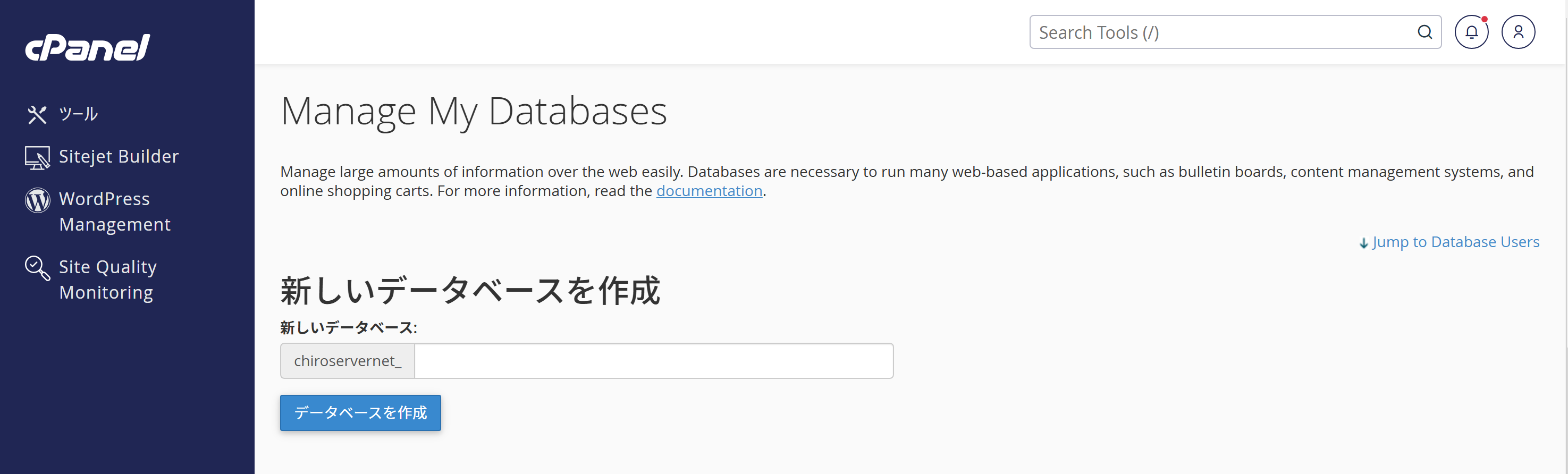
Task: Click the WordPress logo icon
Action: click(37, 200)
